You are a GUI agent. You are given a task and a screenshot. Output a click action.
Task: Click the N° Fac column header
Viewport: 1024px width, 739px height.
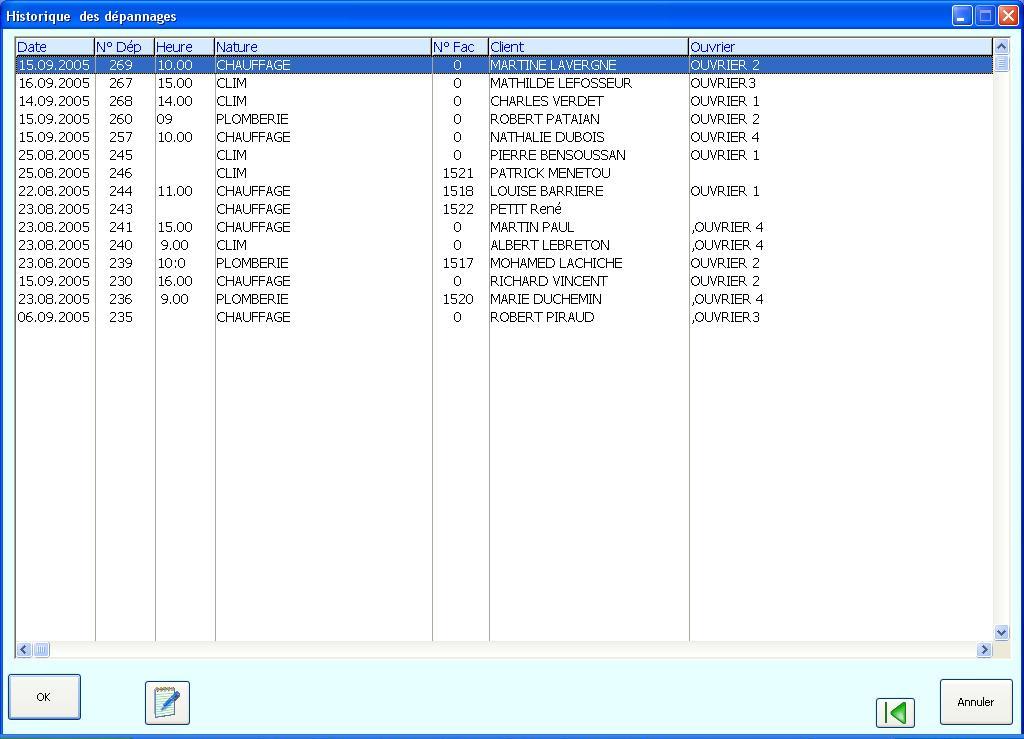(459, 47)
